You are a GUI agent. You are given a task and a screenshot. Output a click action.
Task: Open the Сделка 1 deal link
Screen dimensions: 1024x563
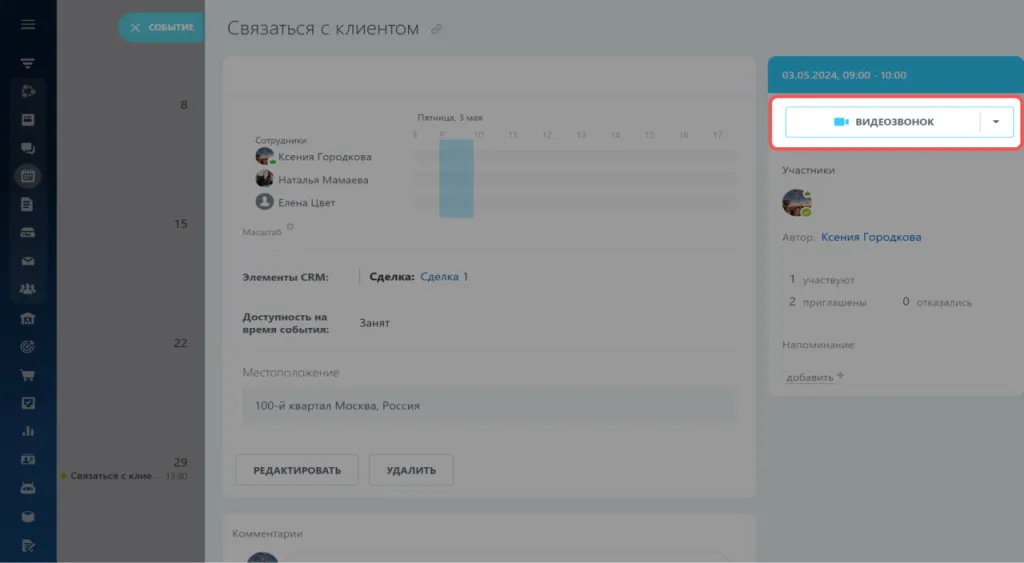coord(444,276)
